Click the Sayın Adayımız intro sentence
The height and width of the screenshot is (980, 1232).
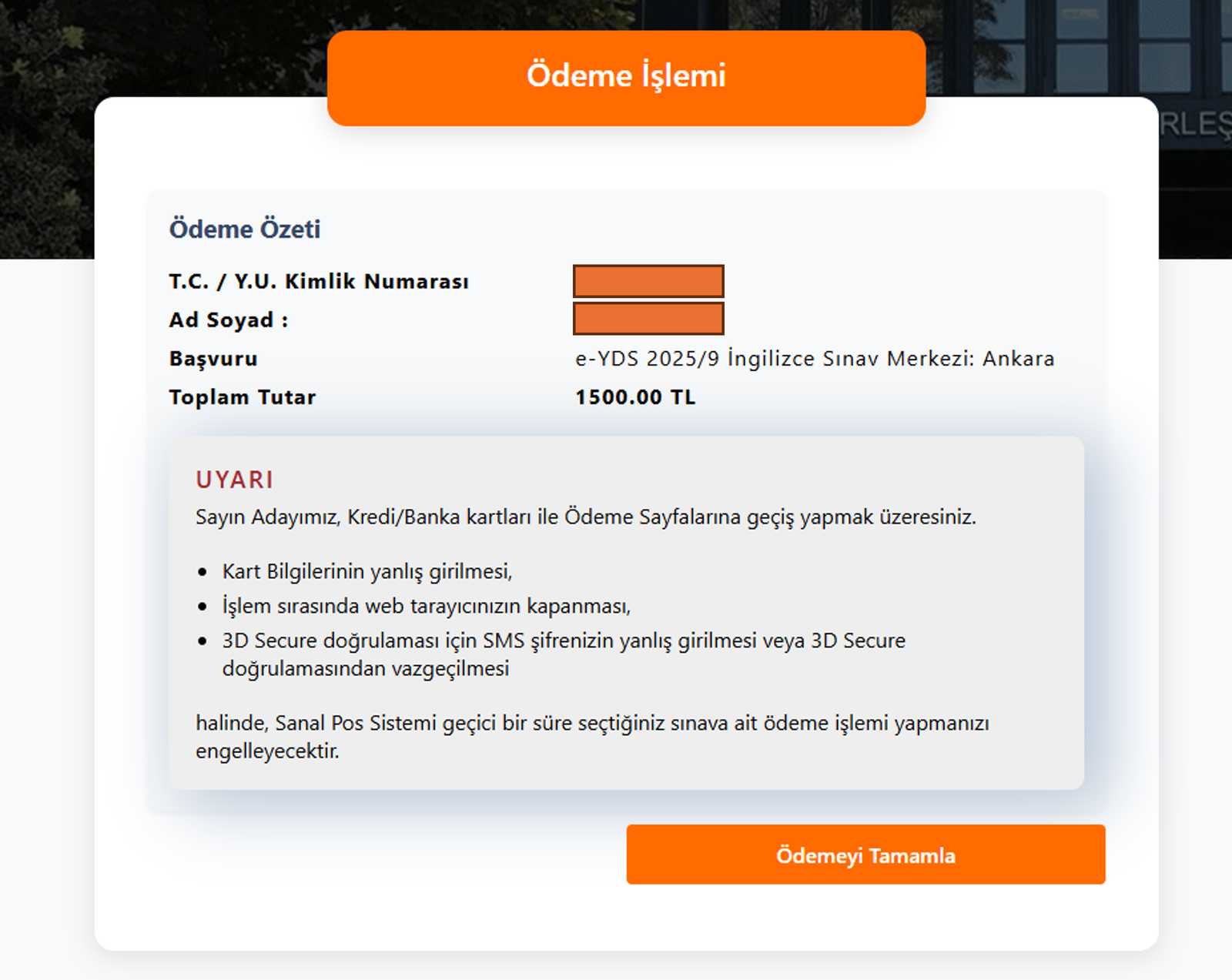[x=585, y=517]
